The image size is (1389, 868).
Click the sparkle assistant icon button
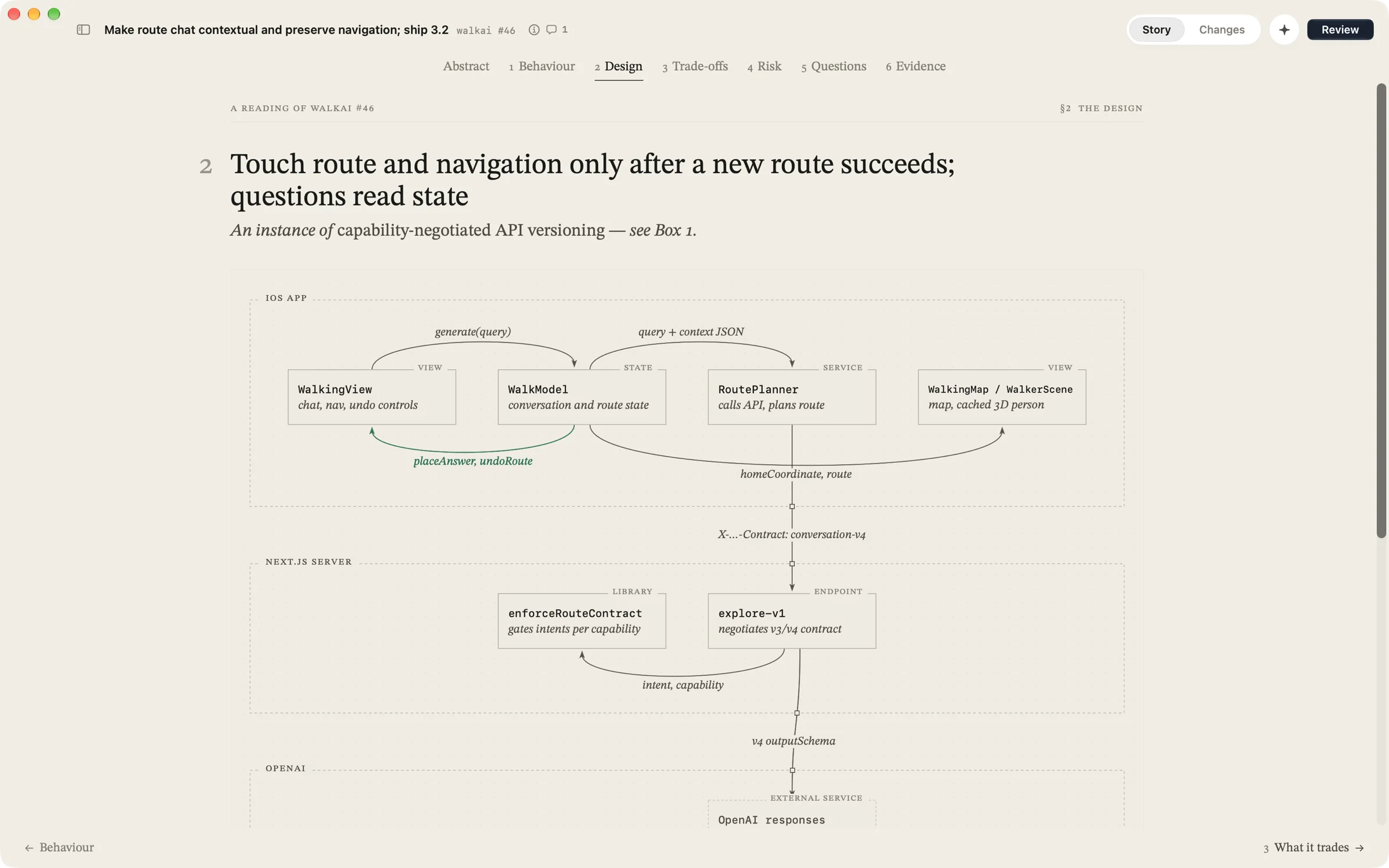(1284, 30)
